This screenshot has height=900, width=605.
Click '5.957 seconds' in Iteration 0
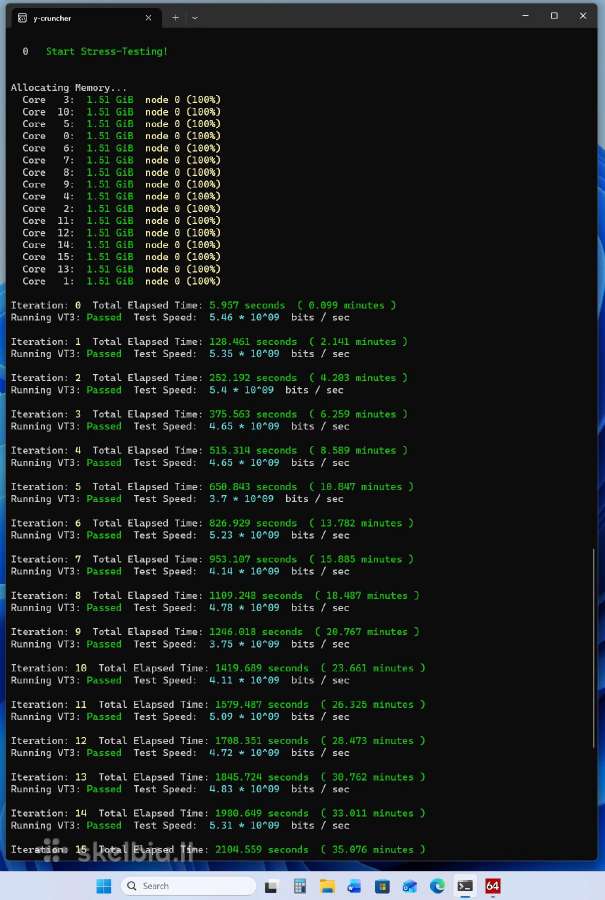pos(247,305)
